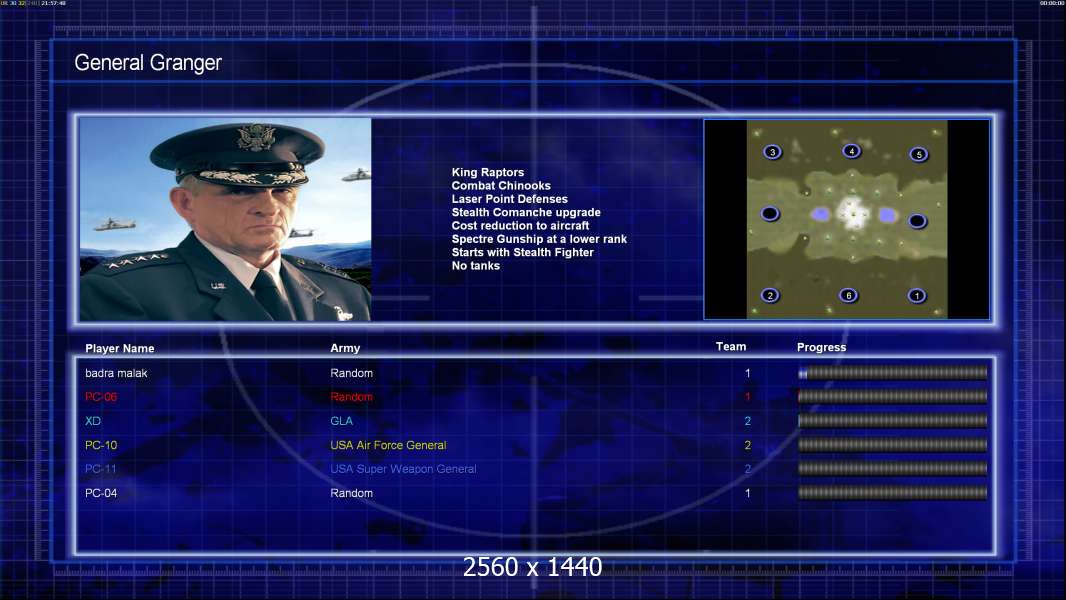The height and width of the screenshot is (600, 1066).
Task: Click the unnumbered right-side slot on minimap
Action: [x=917, y=221]
